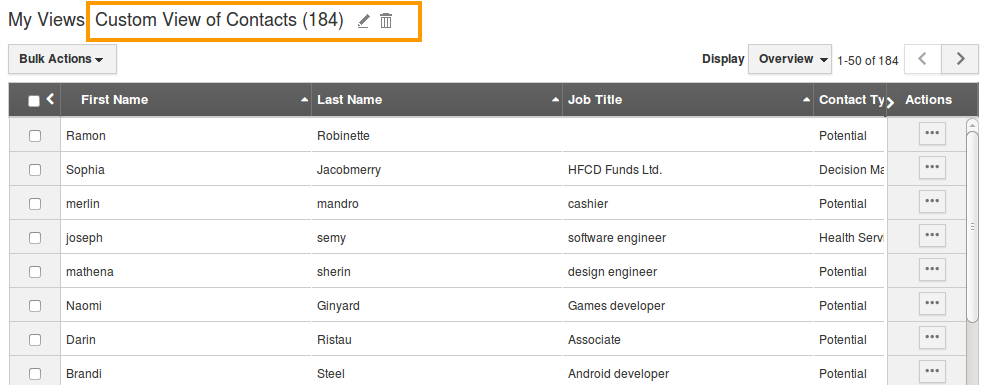
Task: Open the Bulk Actions dropdown
Action: pos(62,59)
